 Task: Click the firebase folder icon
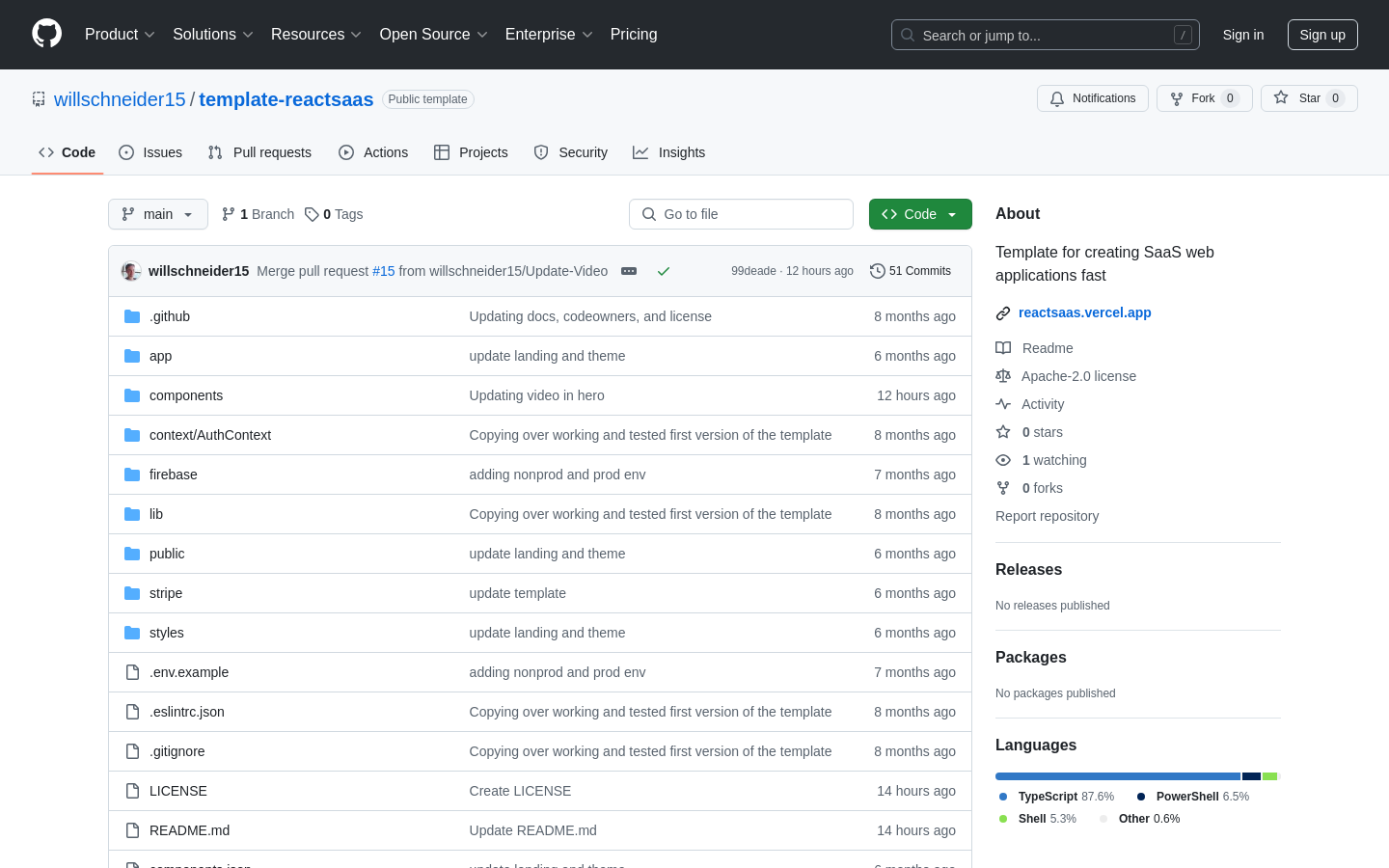pos(132,475)
